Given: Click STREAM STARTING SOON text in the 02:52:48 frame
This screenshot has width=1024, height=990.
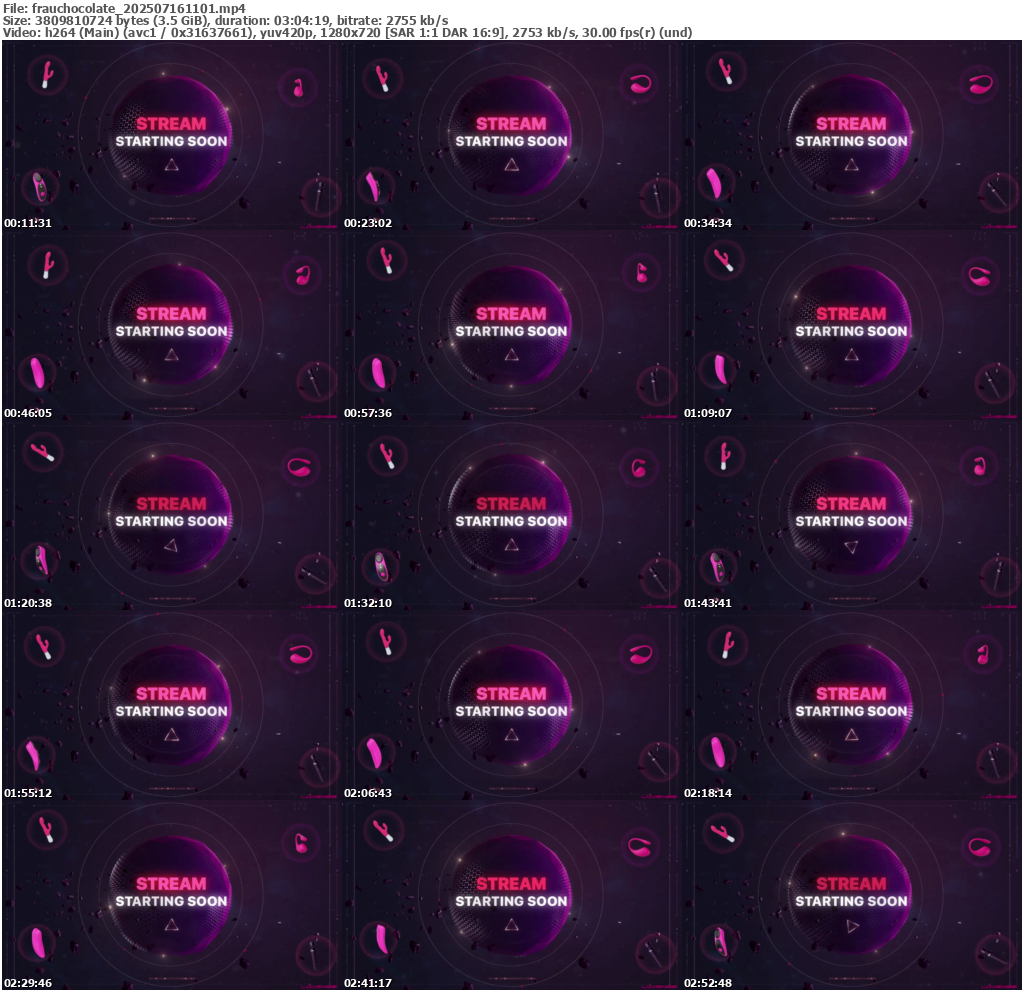Looking at the screenshot, I should [852, 892].
